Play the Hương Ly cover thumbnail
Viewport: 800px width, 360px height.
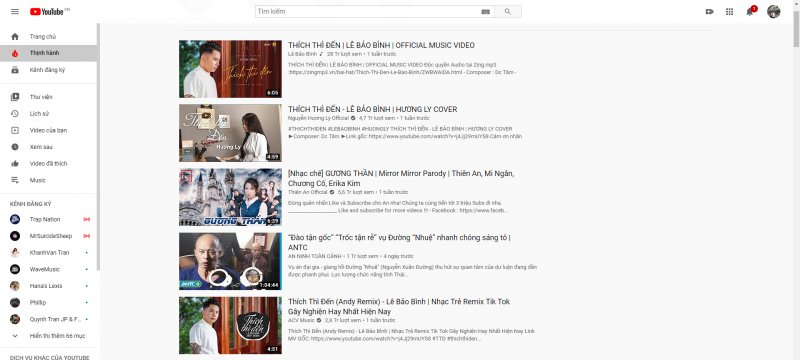(x=230, y=133)
